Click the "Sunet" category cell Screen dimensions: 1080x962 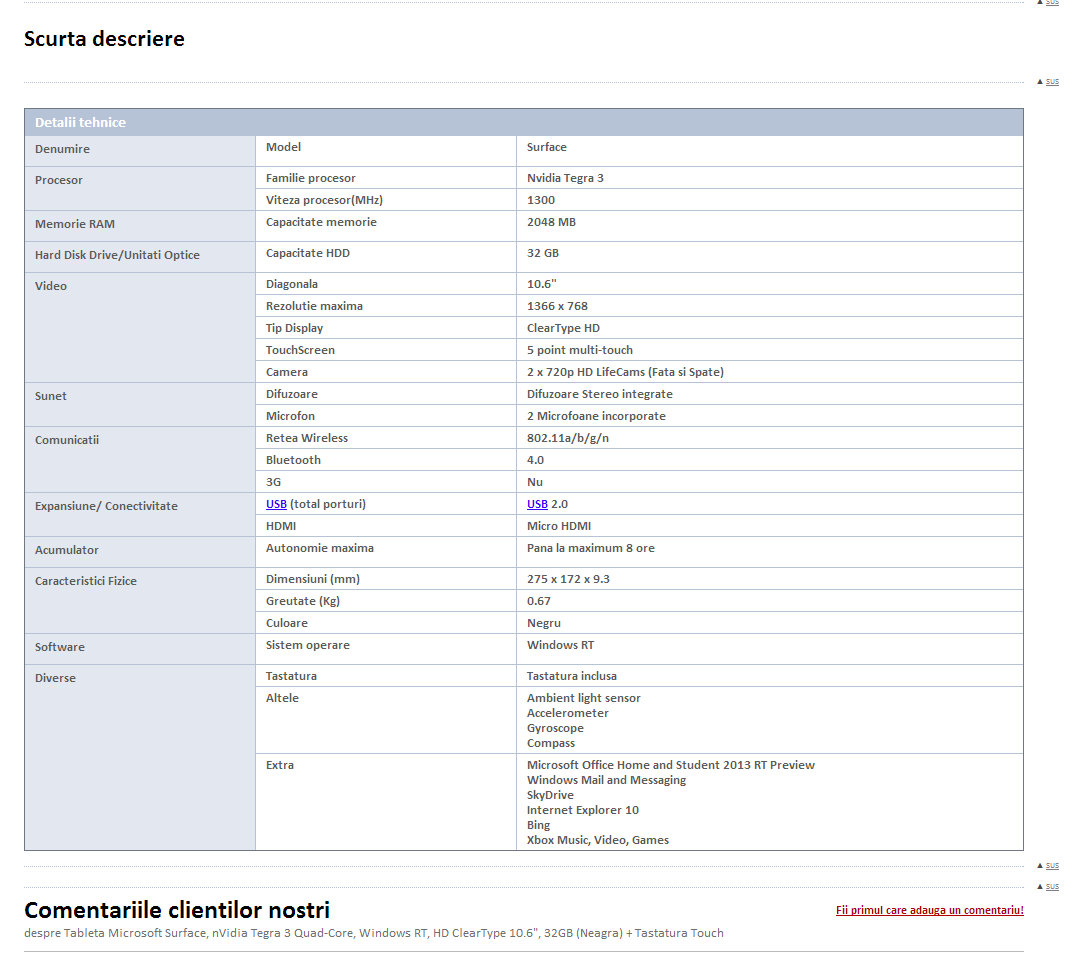(x=140, y=404)
